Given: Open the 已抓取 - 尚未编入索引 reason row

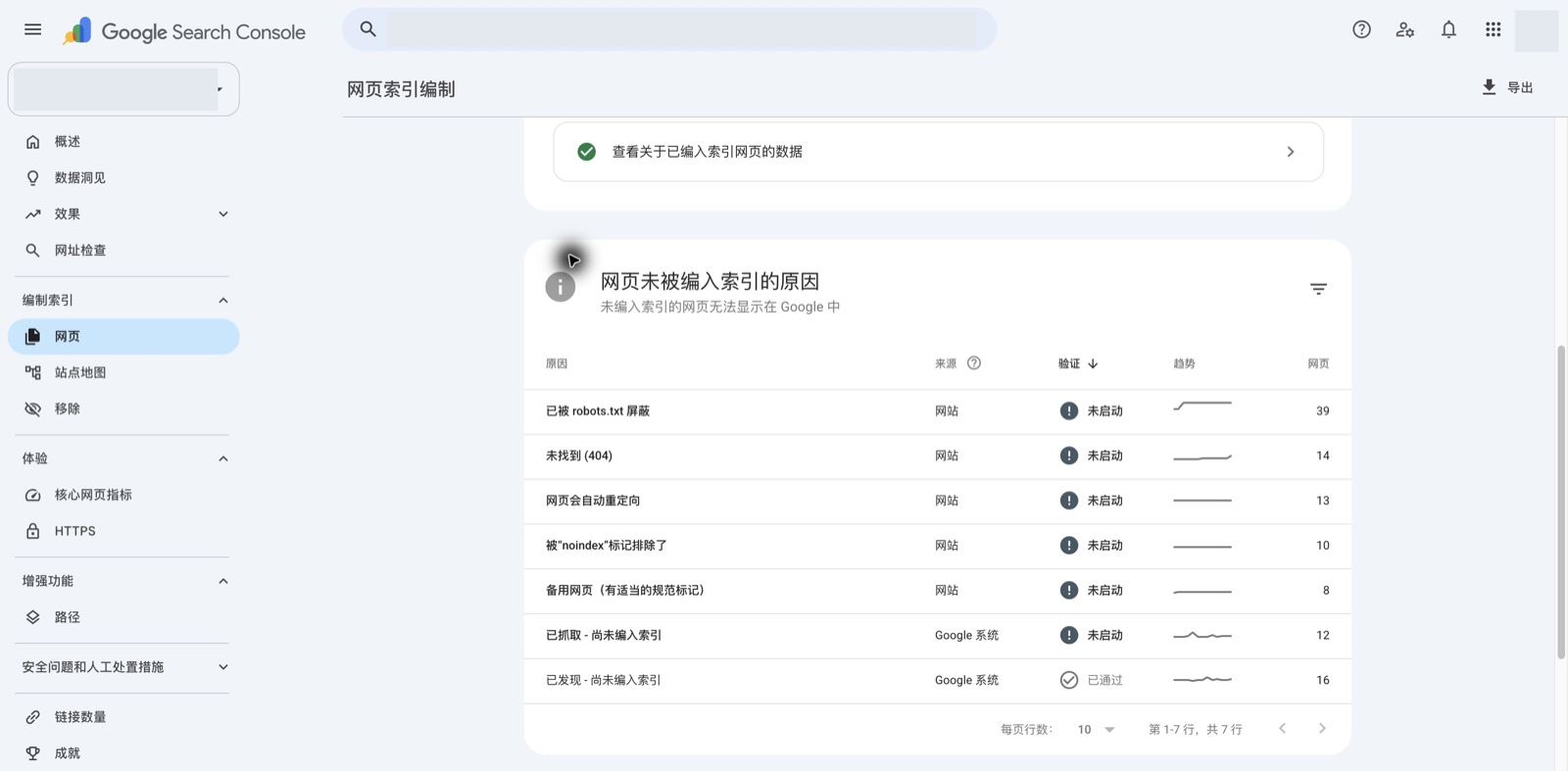Looking at the screenshot, I should (x=938, y=636).
